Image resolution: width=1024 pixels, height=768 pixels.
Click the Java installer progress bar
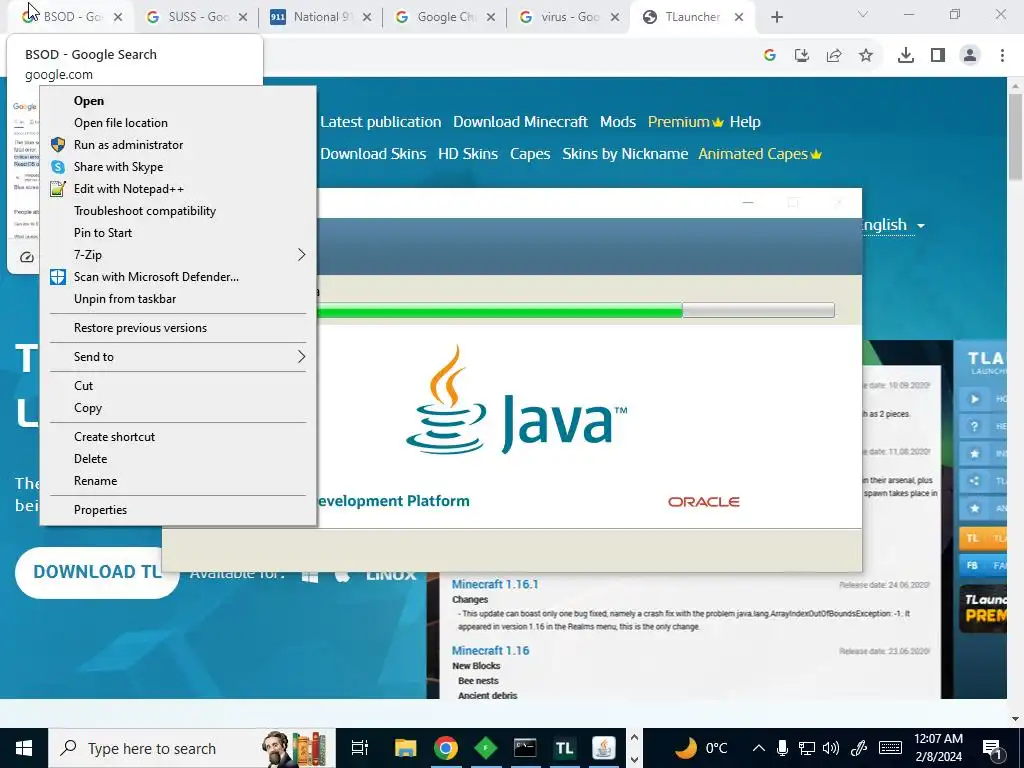pos(575,310)
